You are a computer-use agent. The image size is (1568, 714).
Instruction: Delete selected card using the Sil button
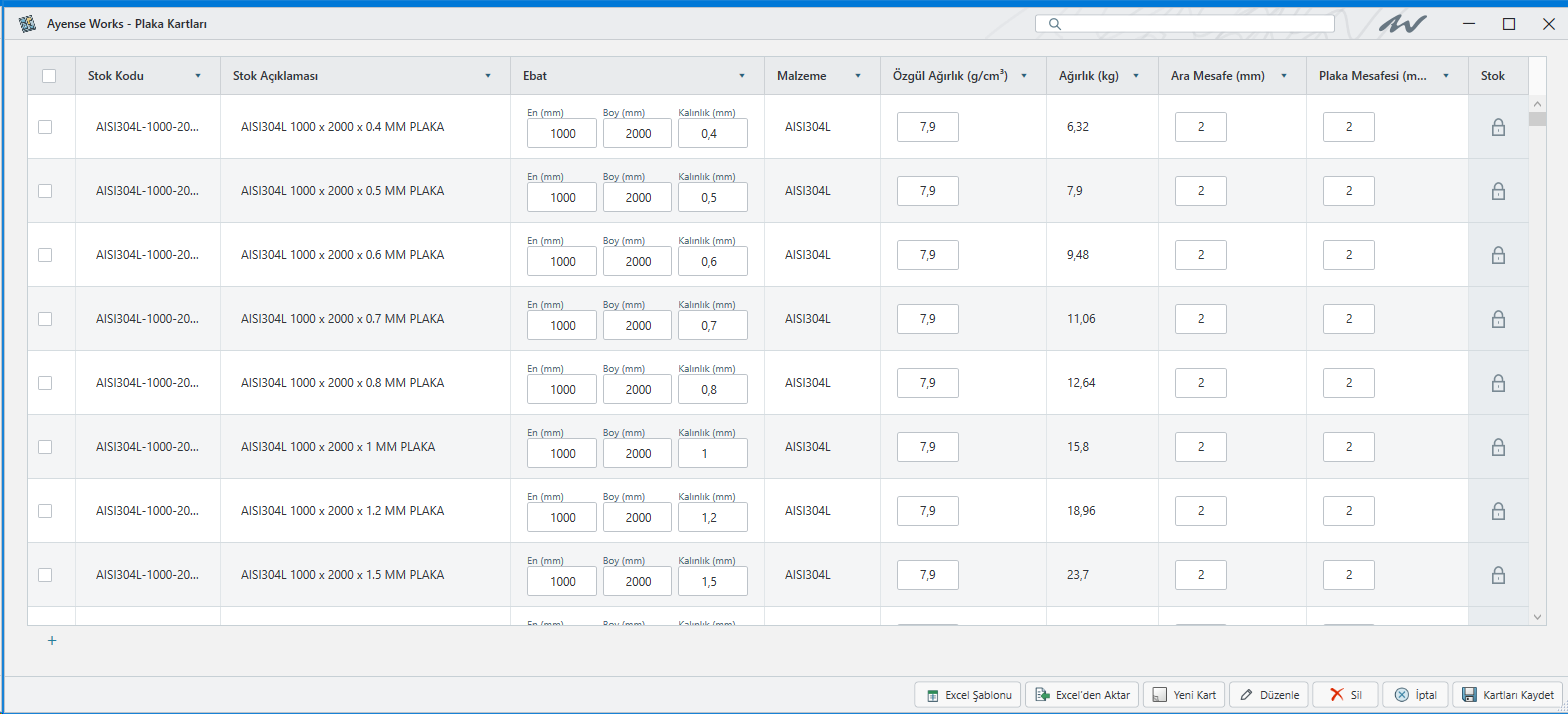point(1346,695)
